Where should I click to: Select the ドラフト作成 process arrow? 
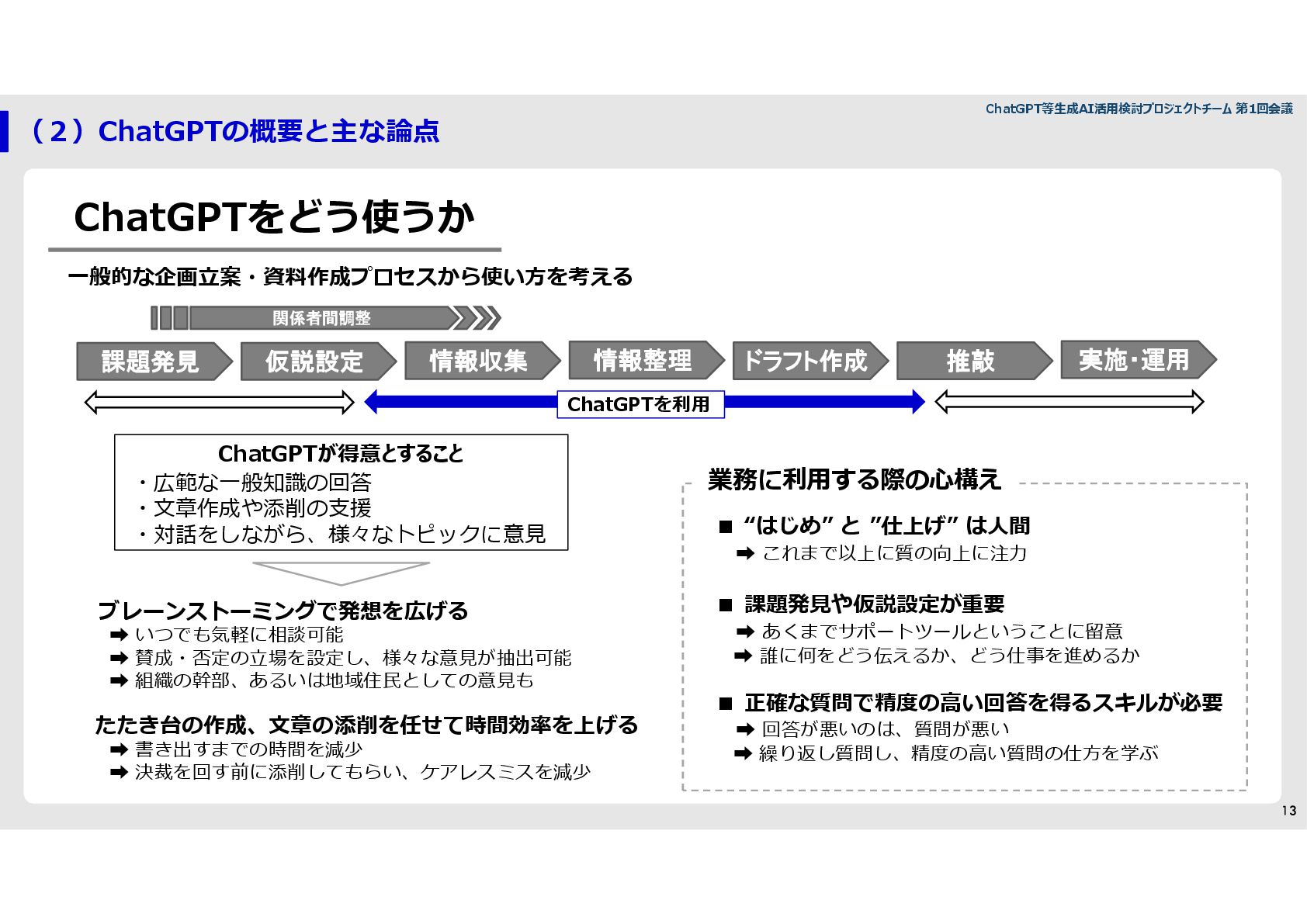(x=810, y=361)
